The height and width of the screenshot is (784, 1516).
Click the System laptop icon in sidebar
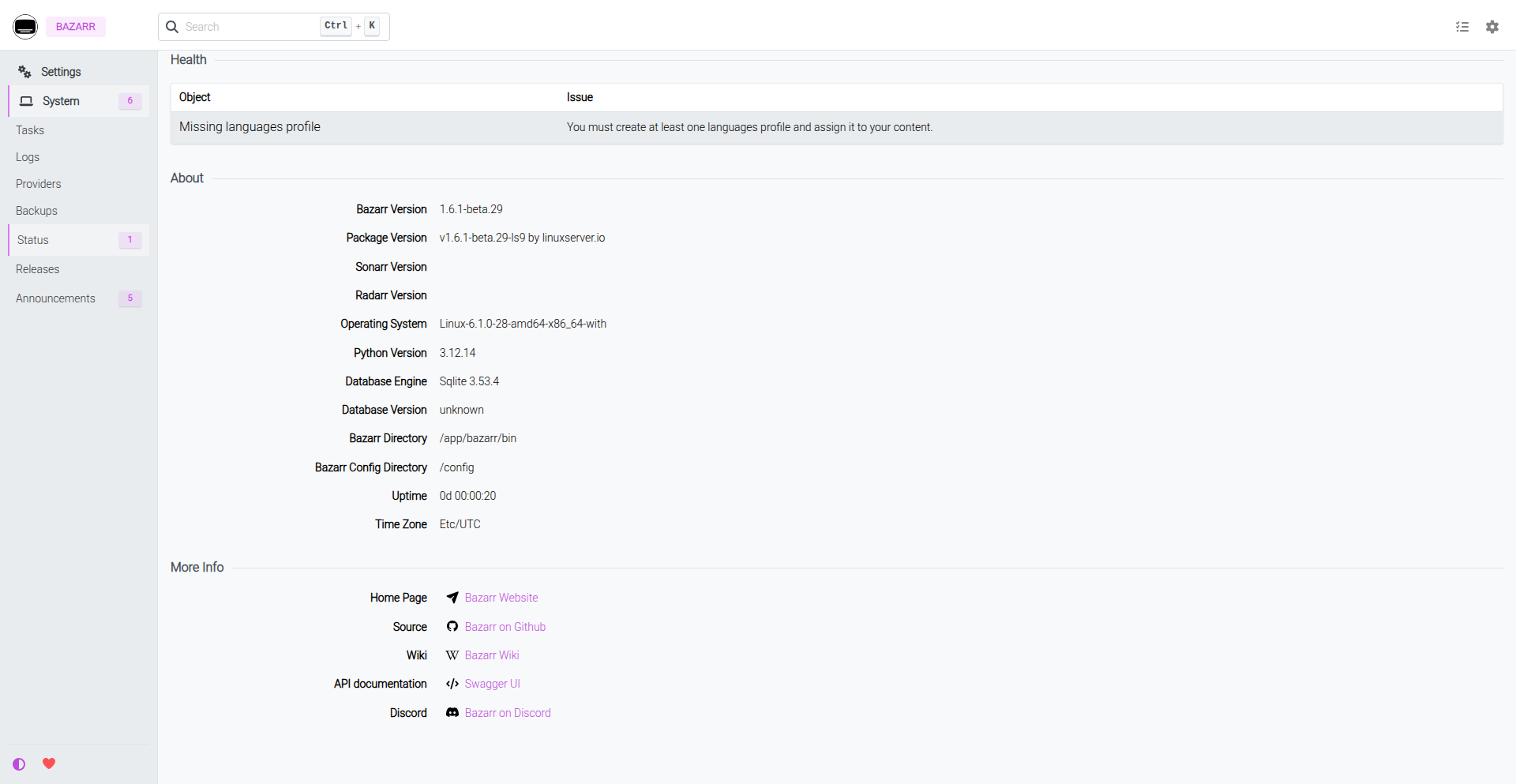(26, 101)
